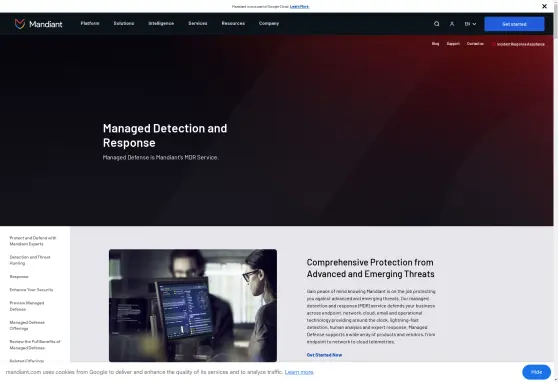Viewport: 558px width, 382px height.
Task: Jump to Preview Managed Defense section
Action: (27, 306)
